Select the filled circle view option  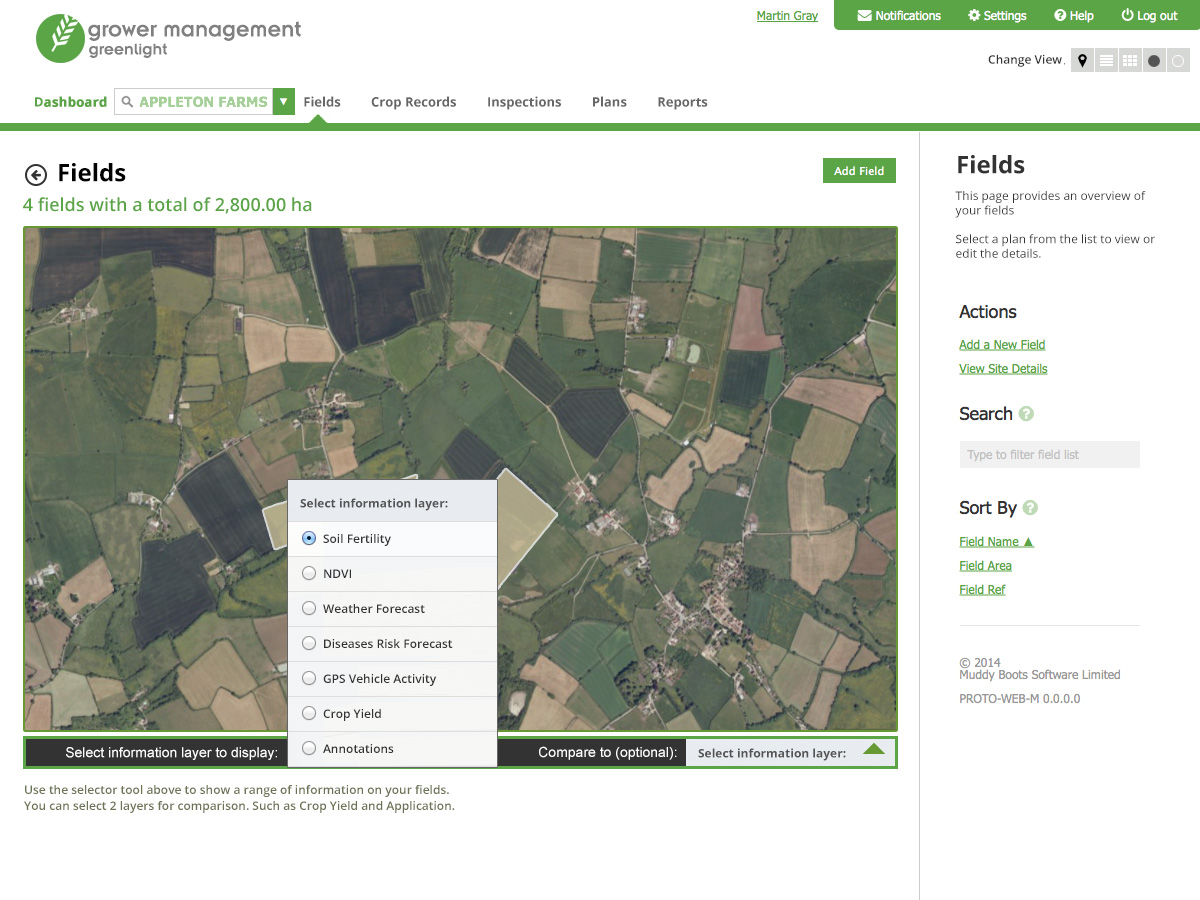click(1154, 60)
